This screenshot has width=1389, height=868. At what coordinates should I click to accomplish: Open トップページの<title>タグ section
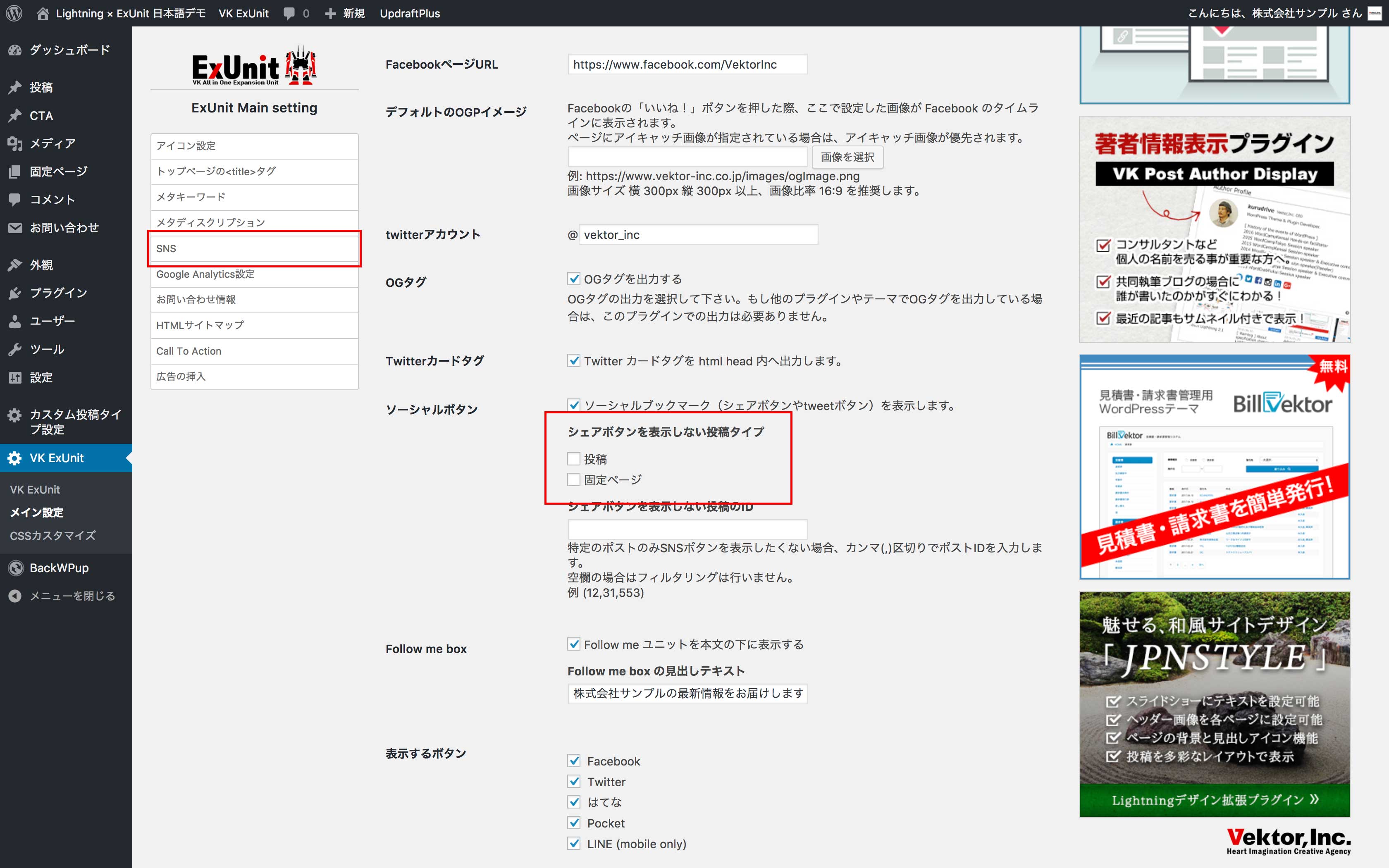coord(254,172)
